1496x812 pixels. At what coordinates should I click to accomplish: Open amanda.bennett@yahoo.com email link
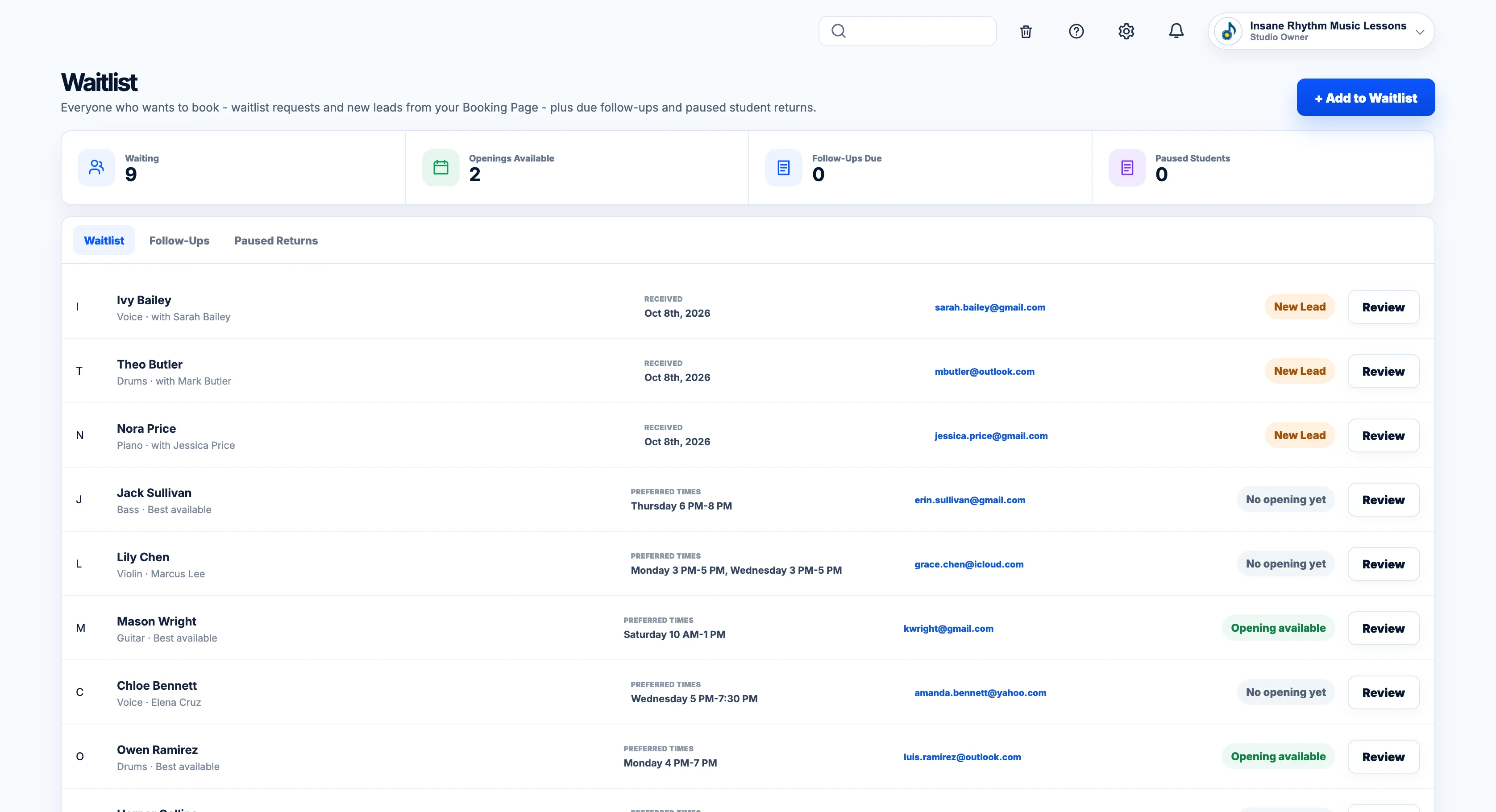980,693
